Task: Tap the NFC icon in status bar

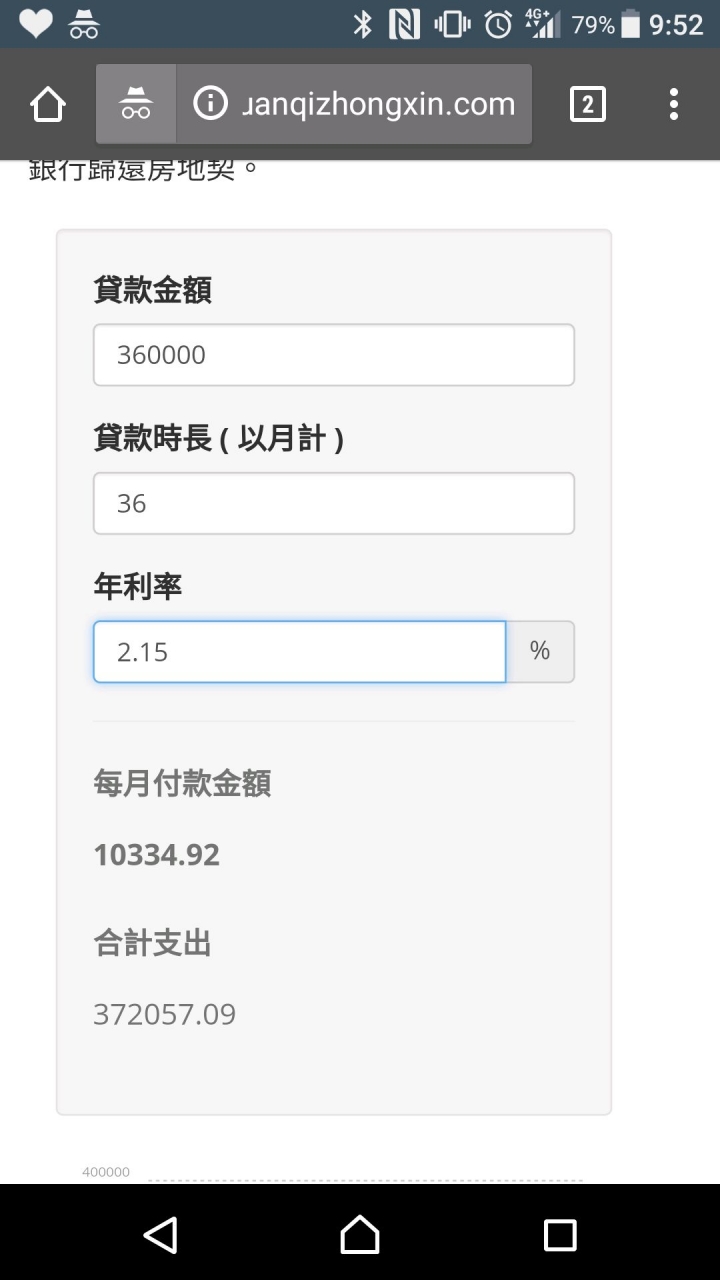Action: click(x=404, y=24)
